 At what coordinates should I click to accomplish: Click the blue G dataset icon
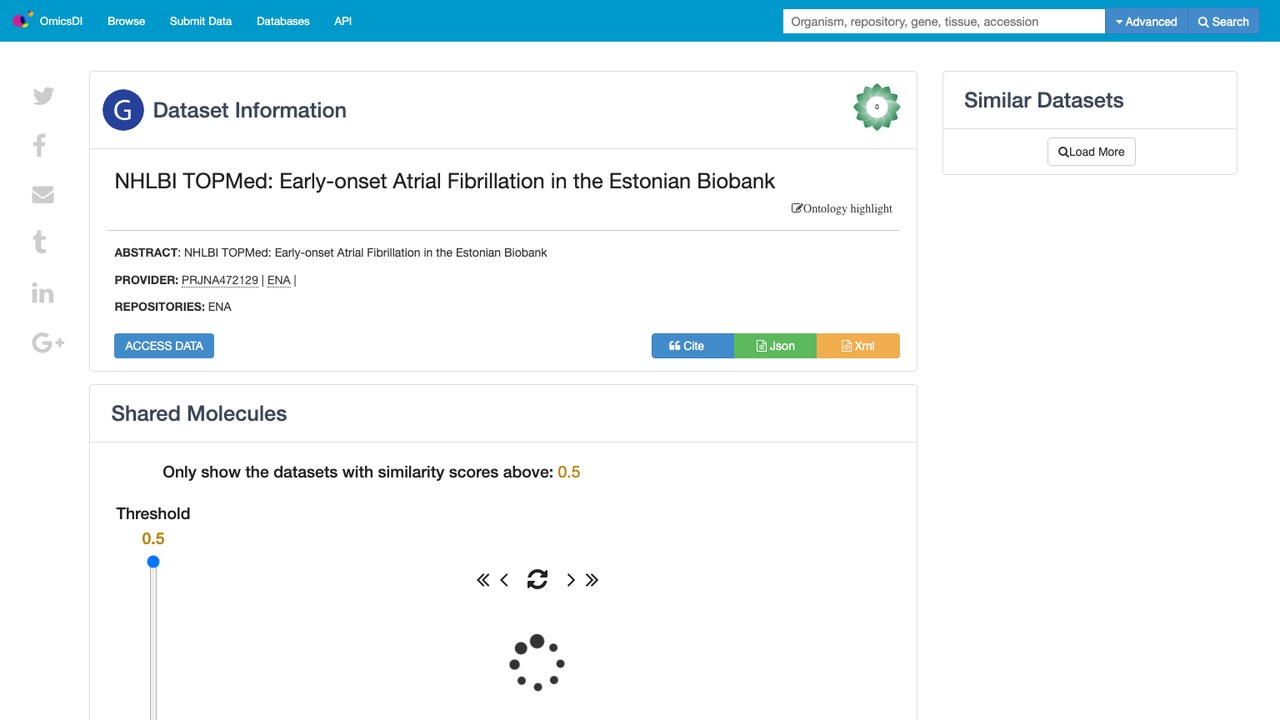point(123,110)
